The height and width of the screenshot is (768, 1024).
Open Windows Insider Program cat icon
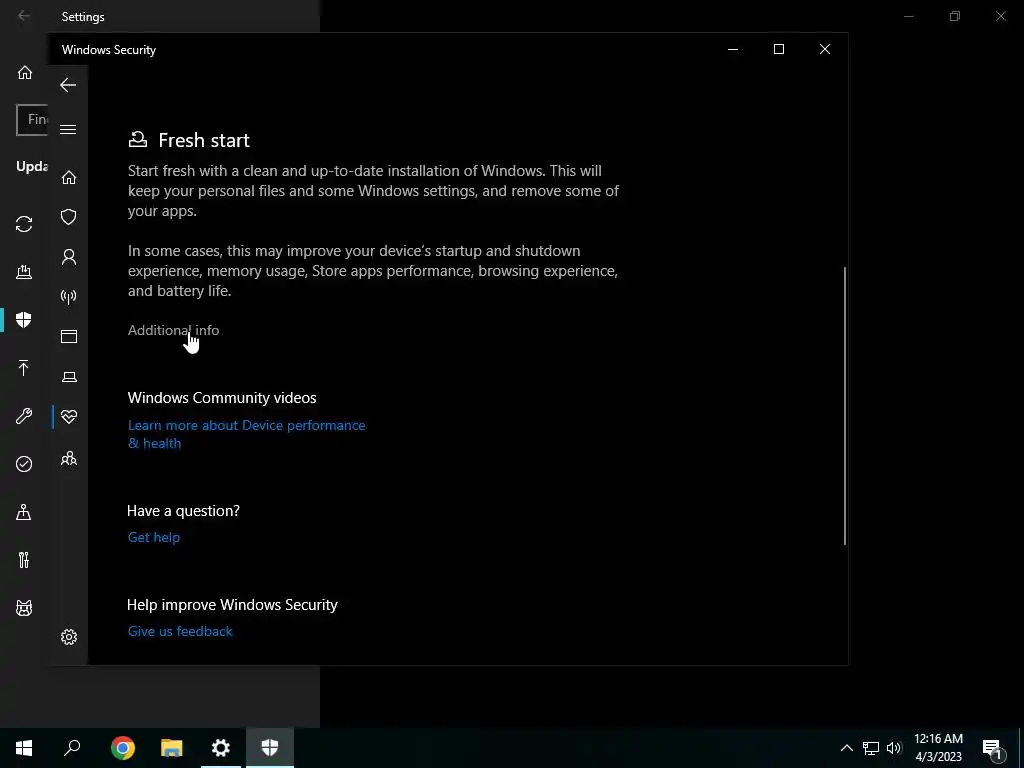pyautogui.click(x=24, y=608)
